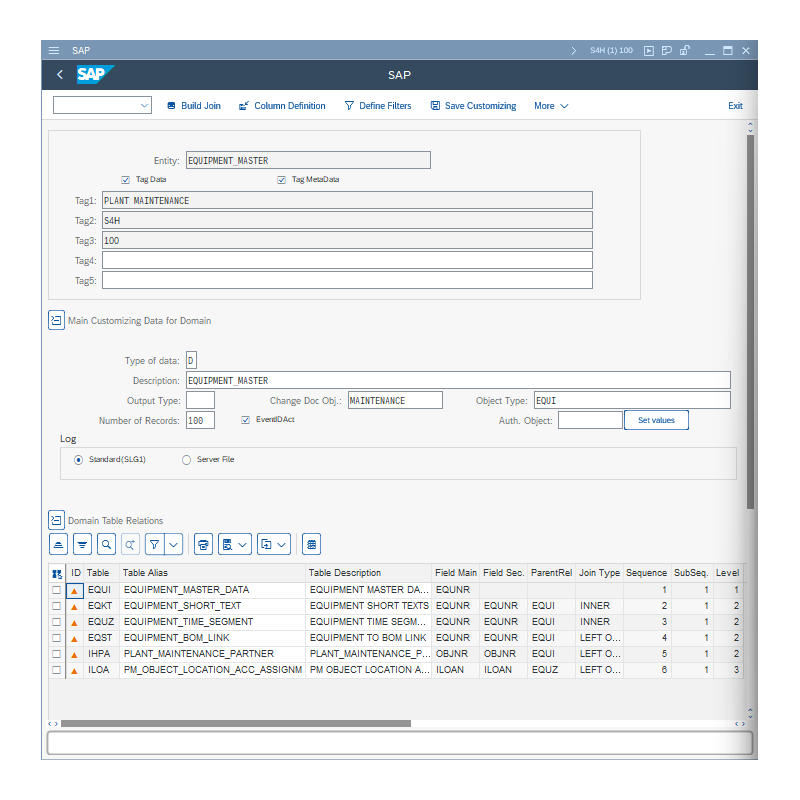Image resolution: width=800 pixels, height=800 pixels.
Task: Collapse Main Customizing Data section icon
Action: pyautogui.click(x=56, y=321)
